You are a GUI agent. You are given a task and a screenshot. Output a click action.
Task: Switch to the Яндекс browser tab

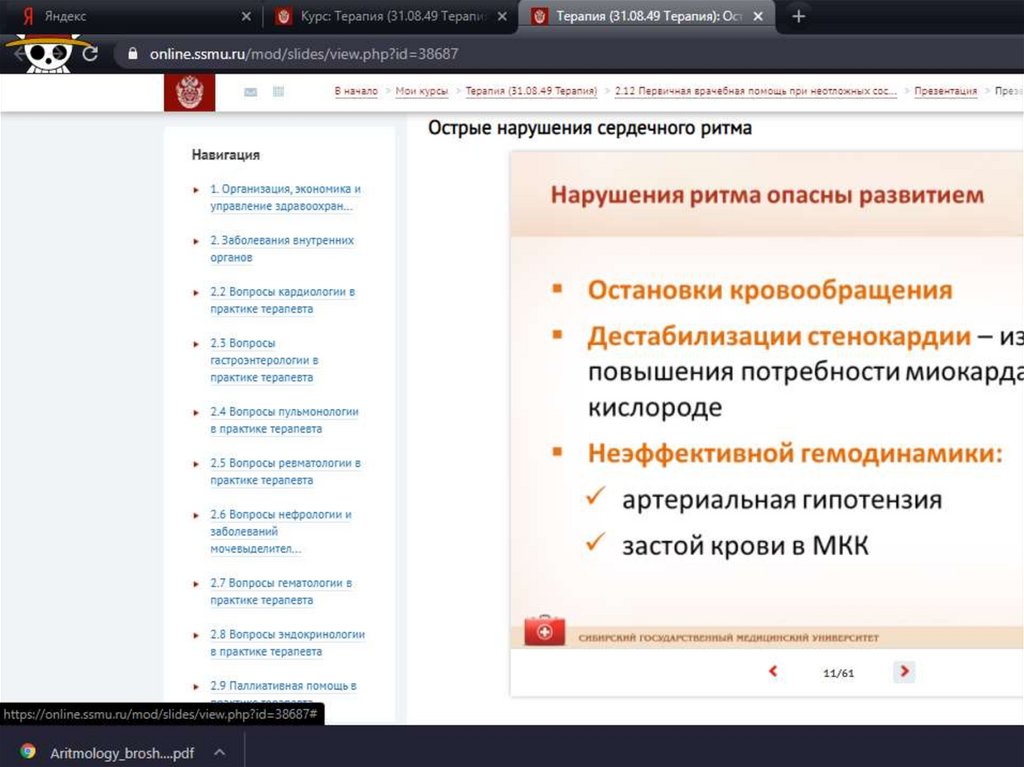pos(130,17)
